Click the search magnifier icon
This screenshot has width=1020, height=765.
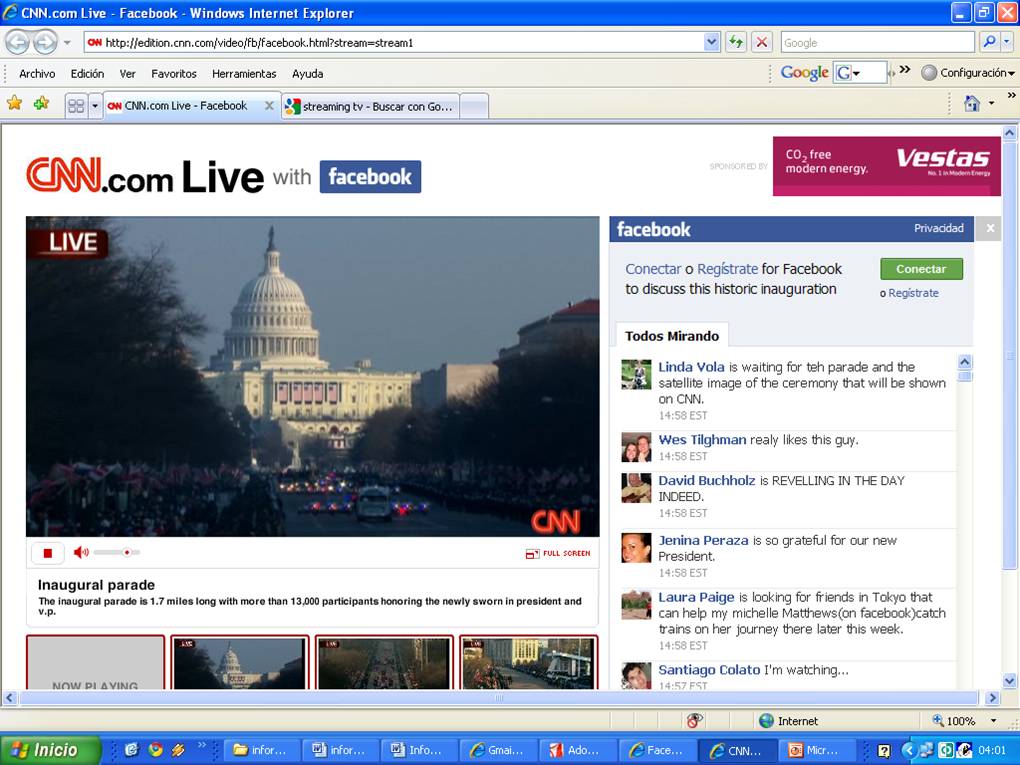[x=989, y=42]
